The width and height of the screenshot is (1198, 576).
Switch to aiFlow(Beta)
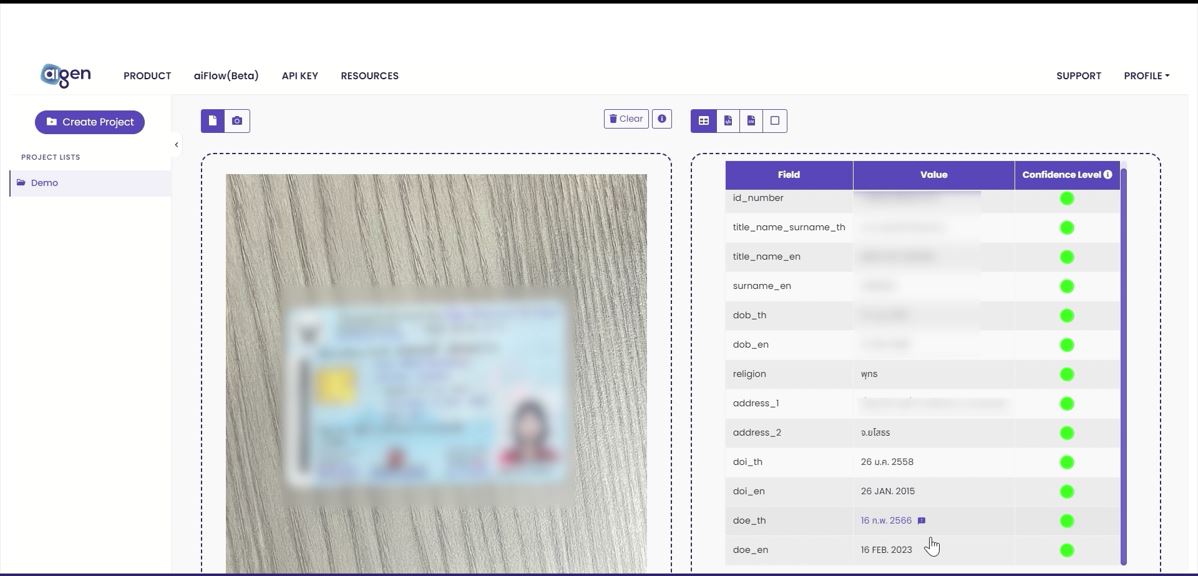tap(226, 75)
